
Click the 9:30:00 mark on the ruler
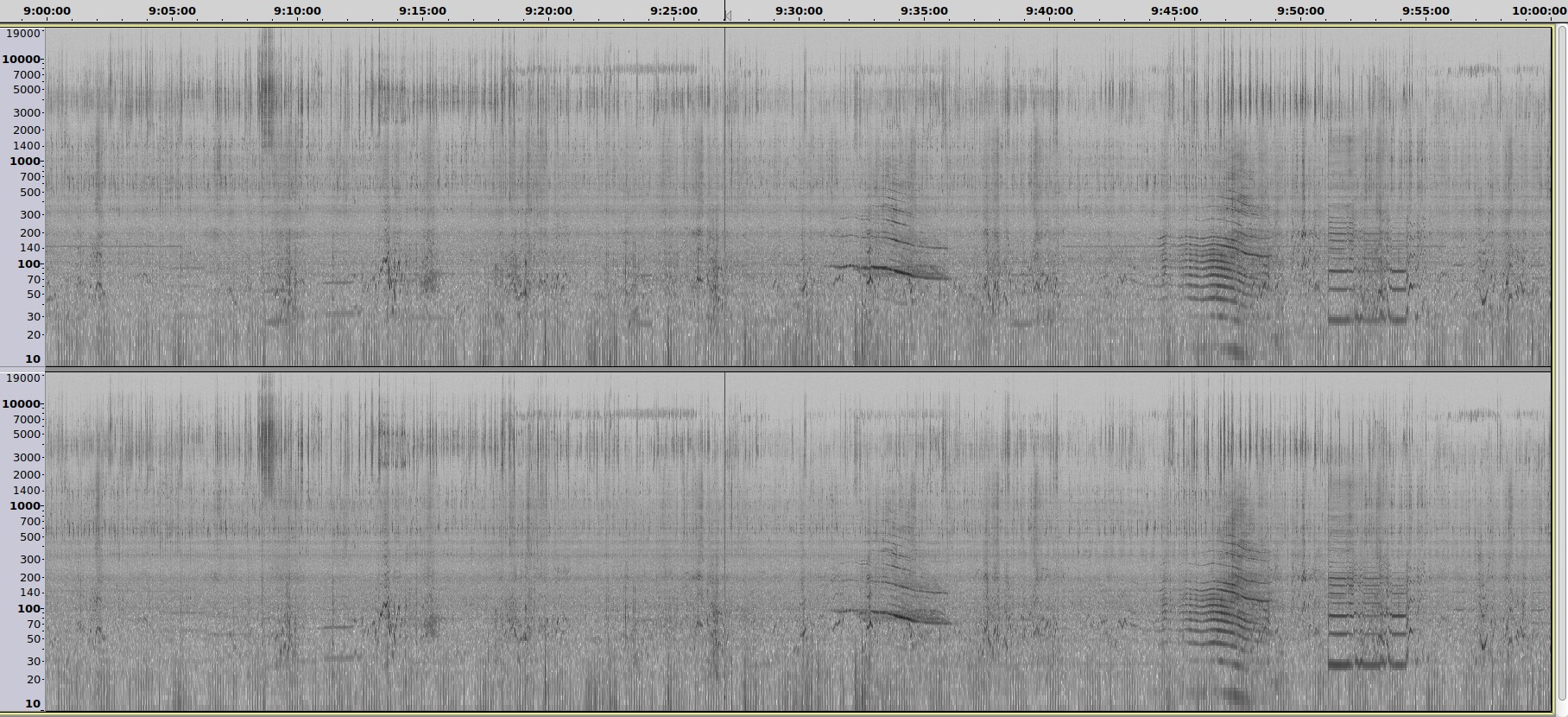[799, 10]
